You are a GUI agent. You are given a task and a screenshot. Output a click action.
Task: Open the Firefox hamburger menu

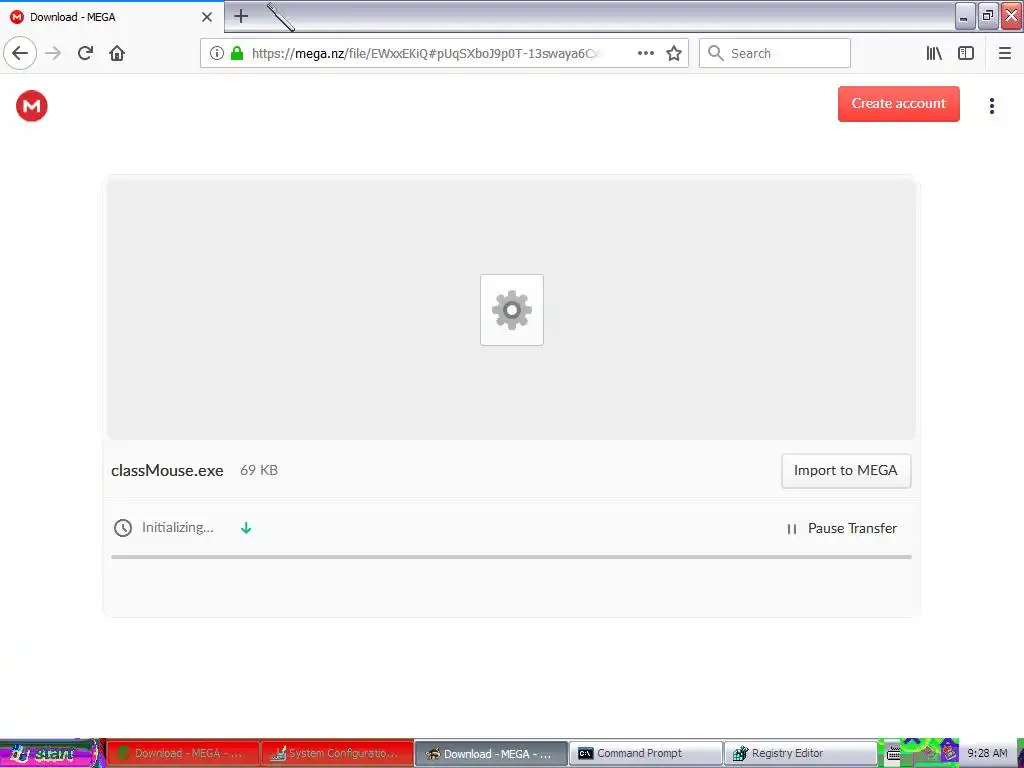[x=1004, y=53]
